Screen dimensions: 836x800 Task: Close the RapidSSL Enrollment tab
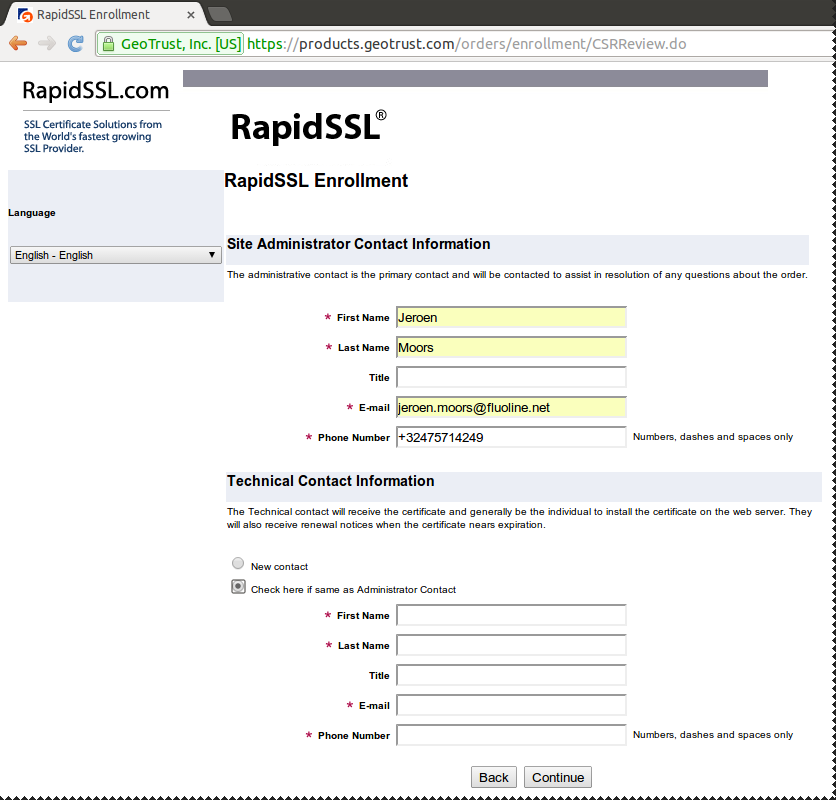[190, 15]
